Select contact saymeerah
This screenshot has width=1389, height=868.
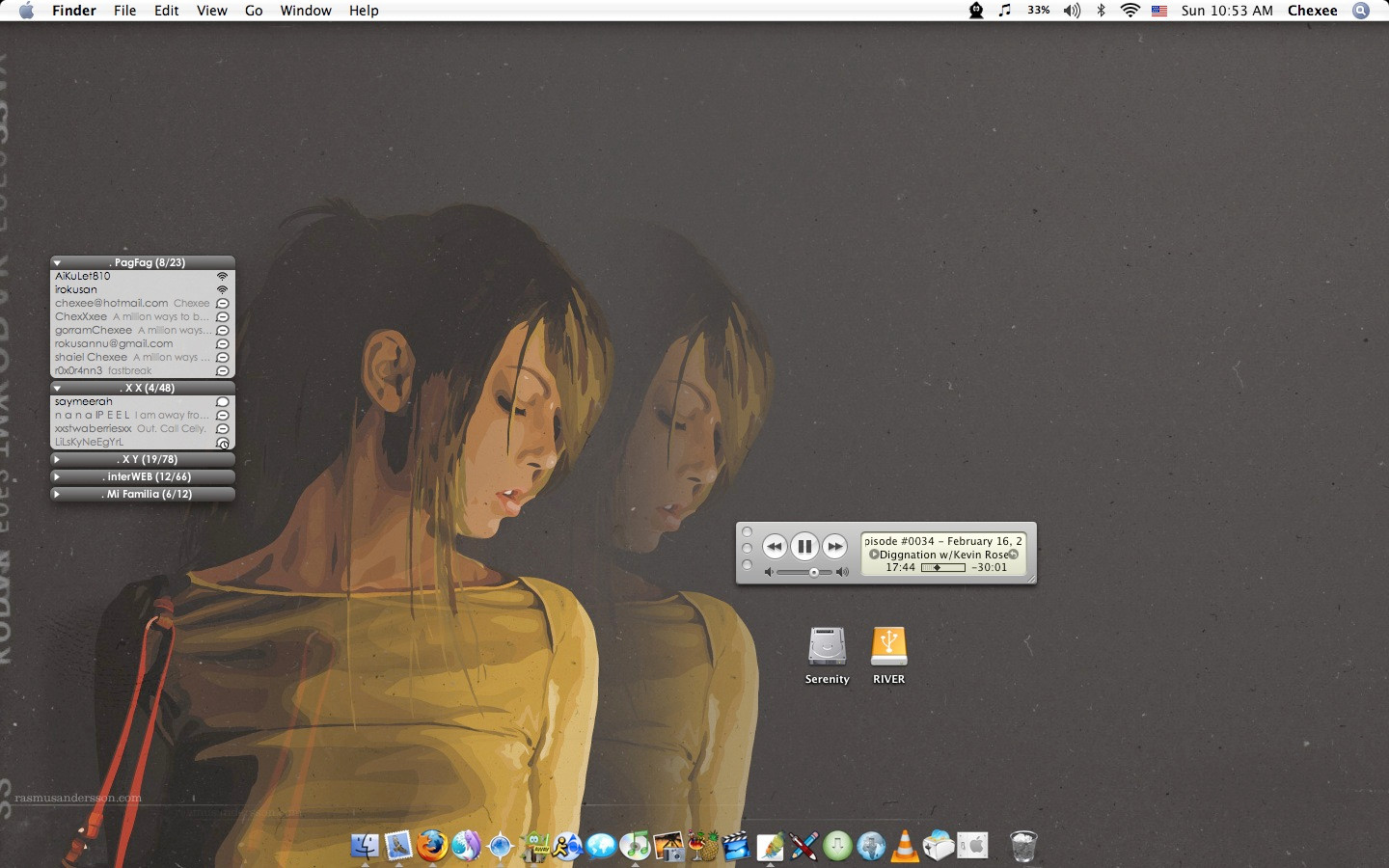(x=142, y=401)
